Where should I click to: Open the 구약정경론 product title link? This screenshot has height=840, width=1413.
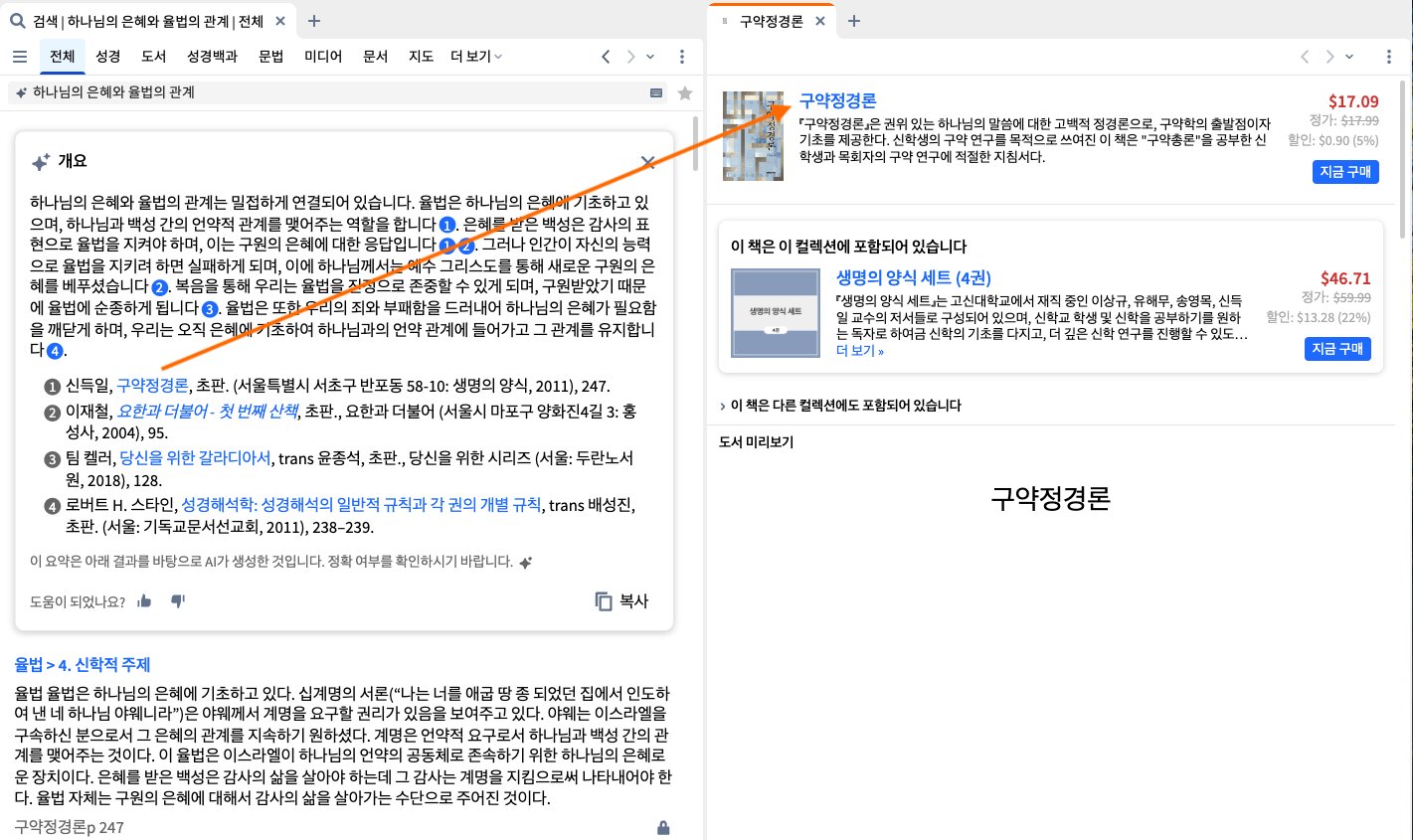[x=838, y=100]
